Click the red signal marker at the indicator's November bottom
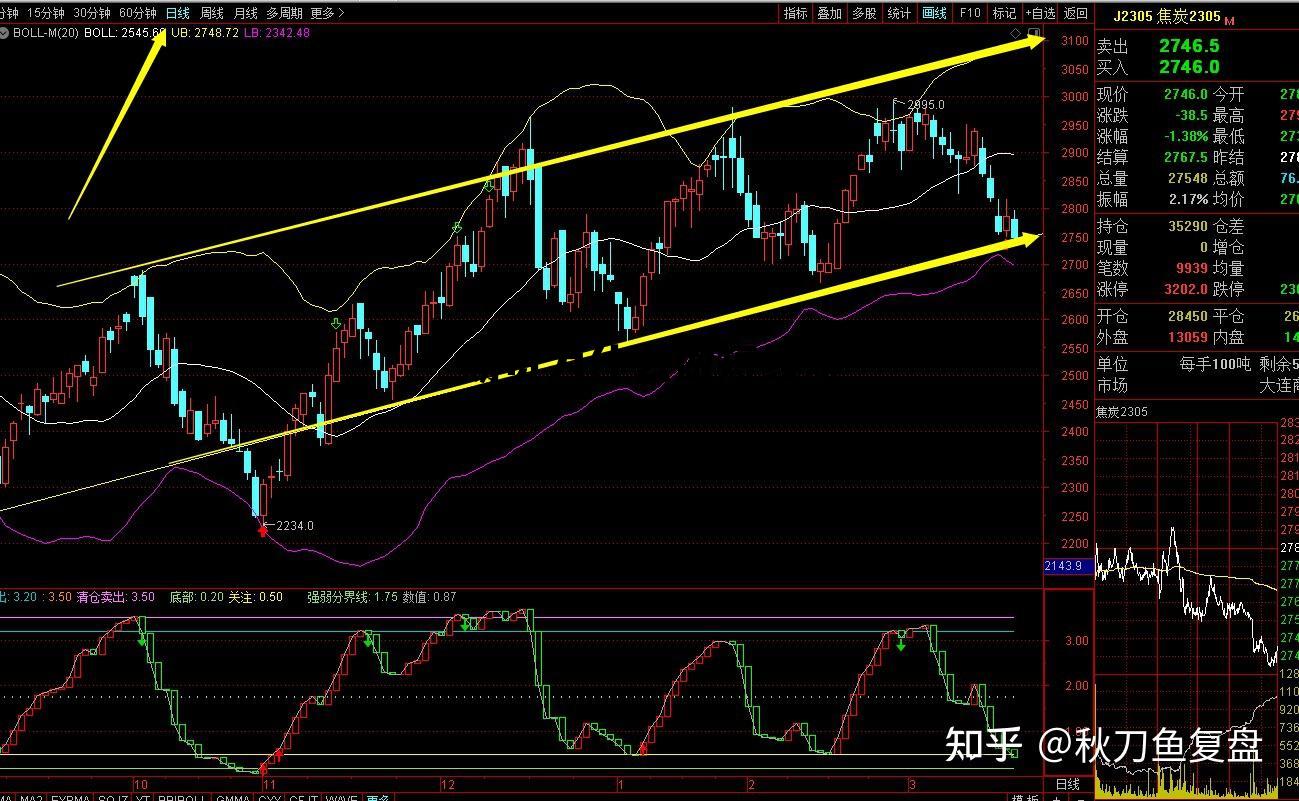 click(x=263, y=768)
